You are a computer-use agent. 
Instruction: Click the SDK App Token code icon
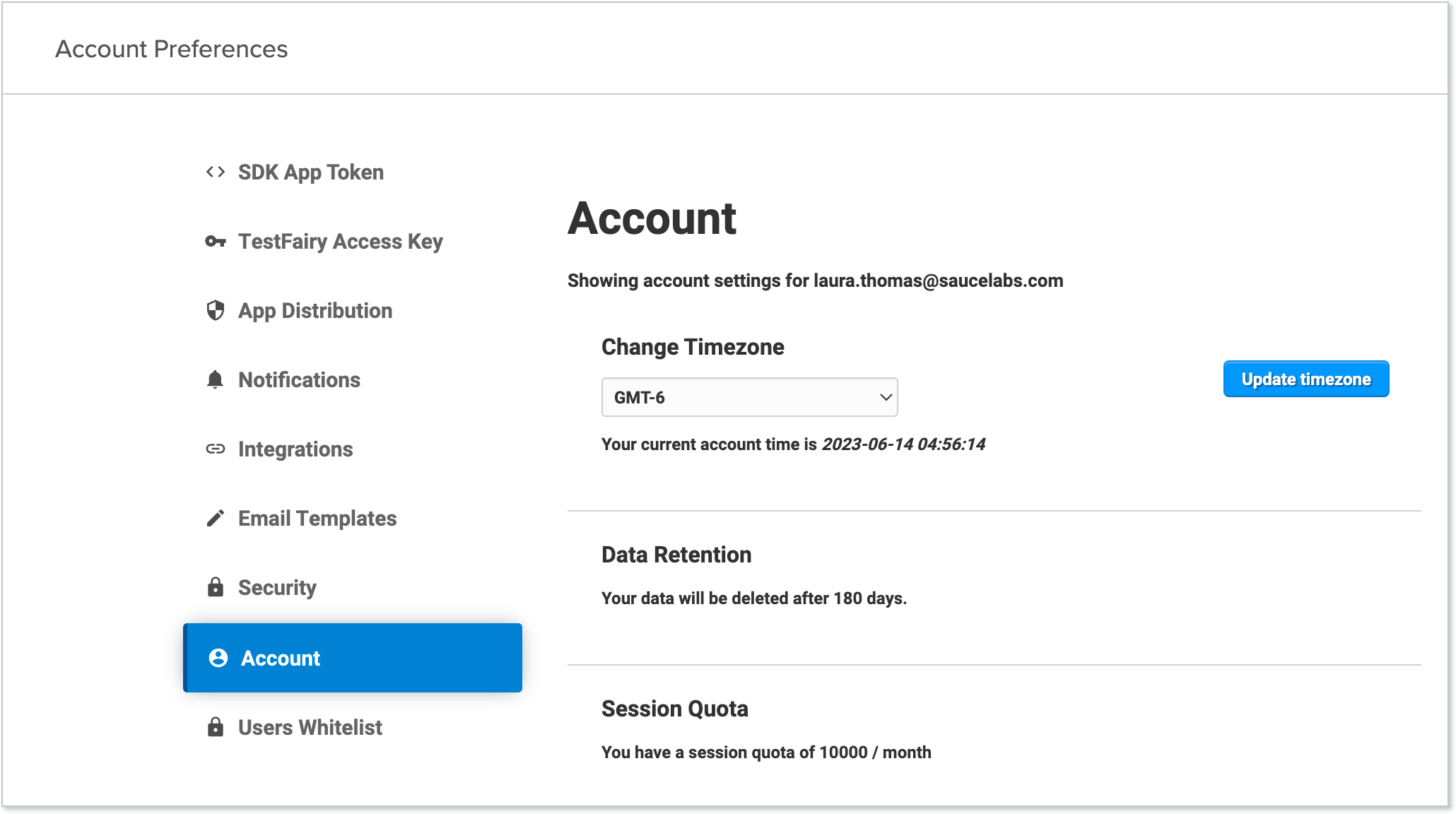pos(214,172)
